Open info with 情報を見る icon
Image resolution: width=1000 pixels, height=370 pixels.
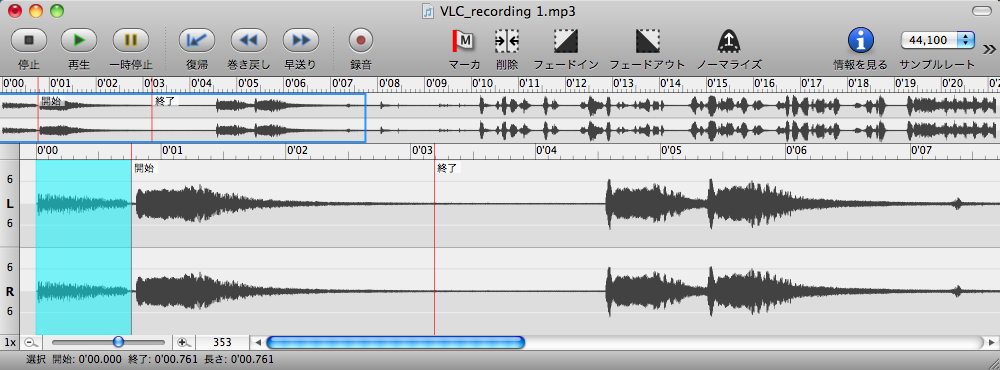coord(860,40)
